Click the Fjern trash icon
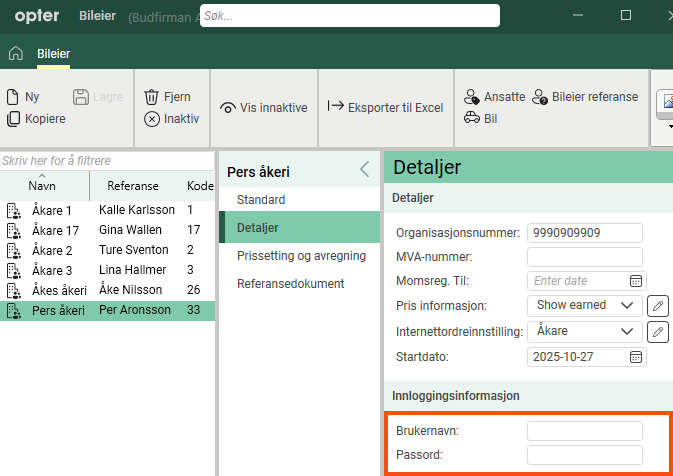673x476 pixels. tap(152, 97)
